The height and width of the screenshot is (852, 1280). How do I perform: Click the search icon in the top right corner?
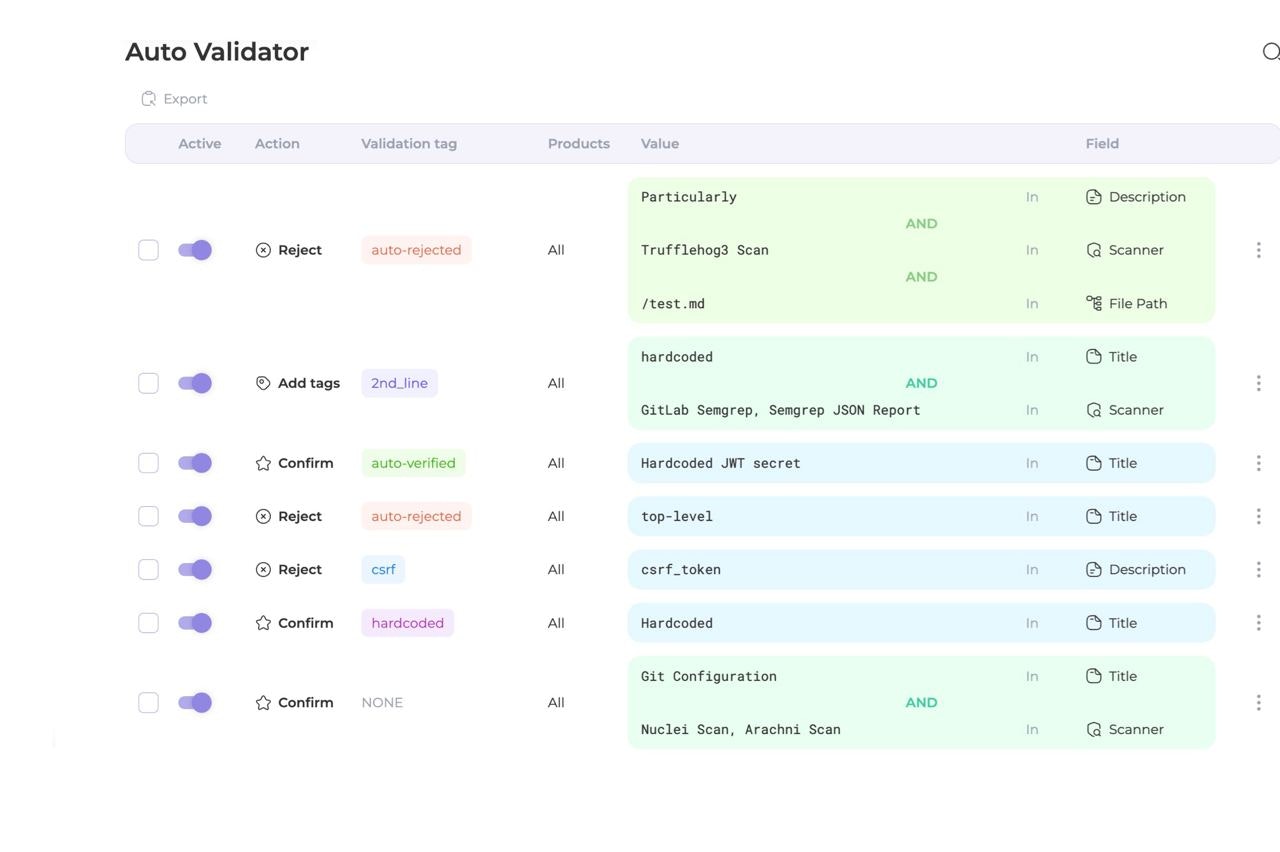pos(1271,50)
